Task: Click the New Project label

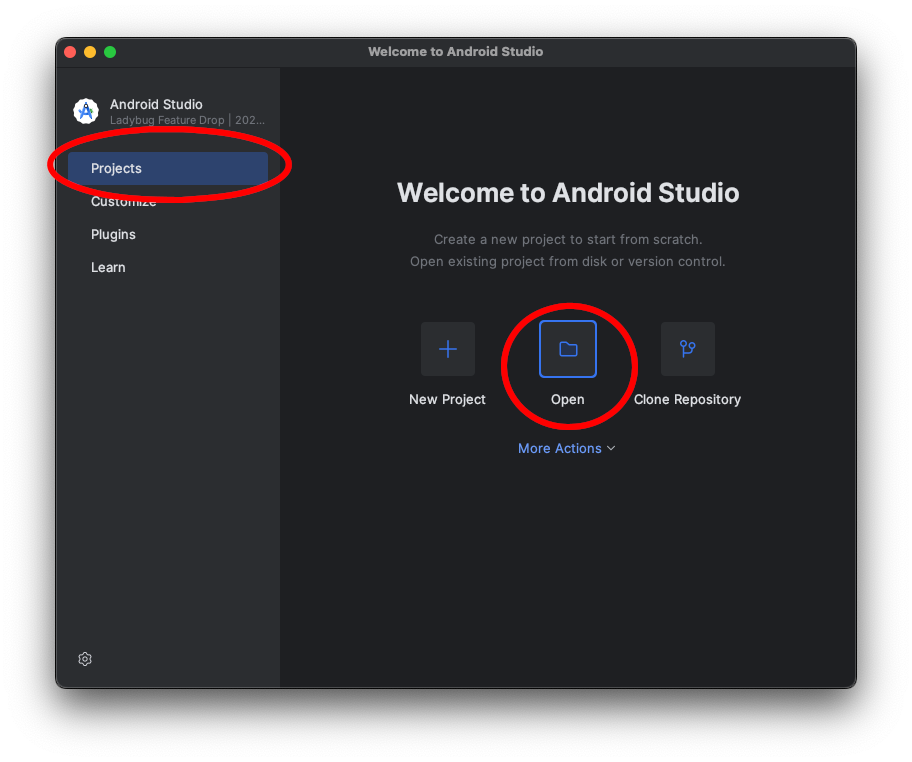Action: click(447, 400)
